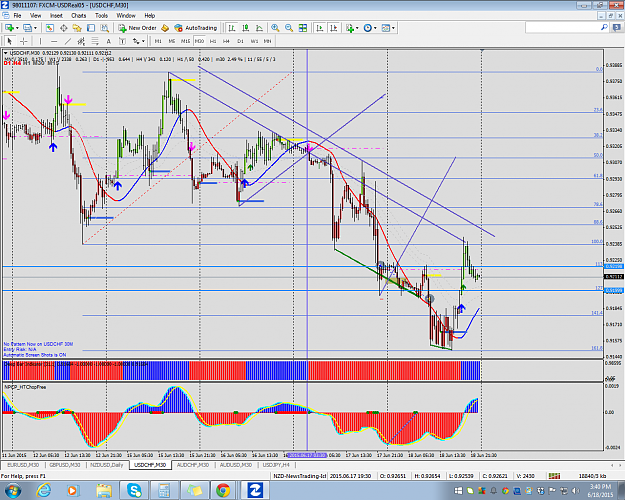Toggle the Navigator folder-star icon
The width and height of the screenshot is (625, 500).
[77, 28]
